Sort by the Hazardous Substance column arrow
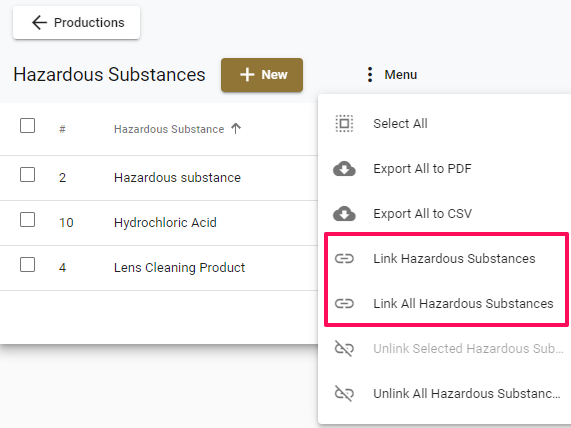This screenshot has height=428, width=571. pos(236,129)
